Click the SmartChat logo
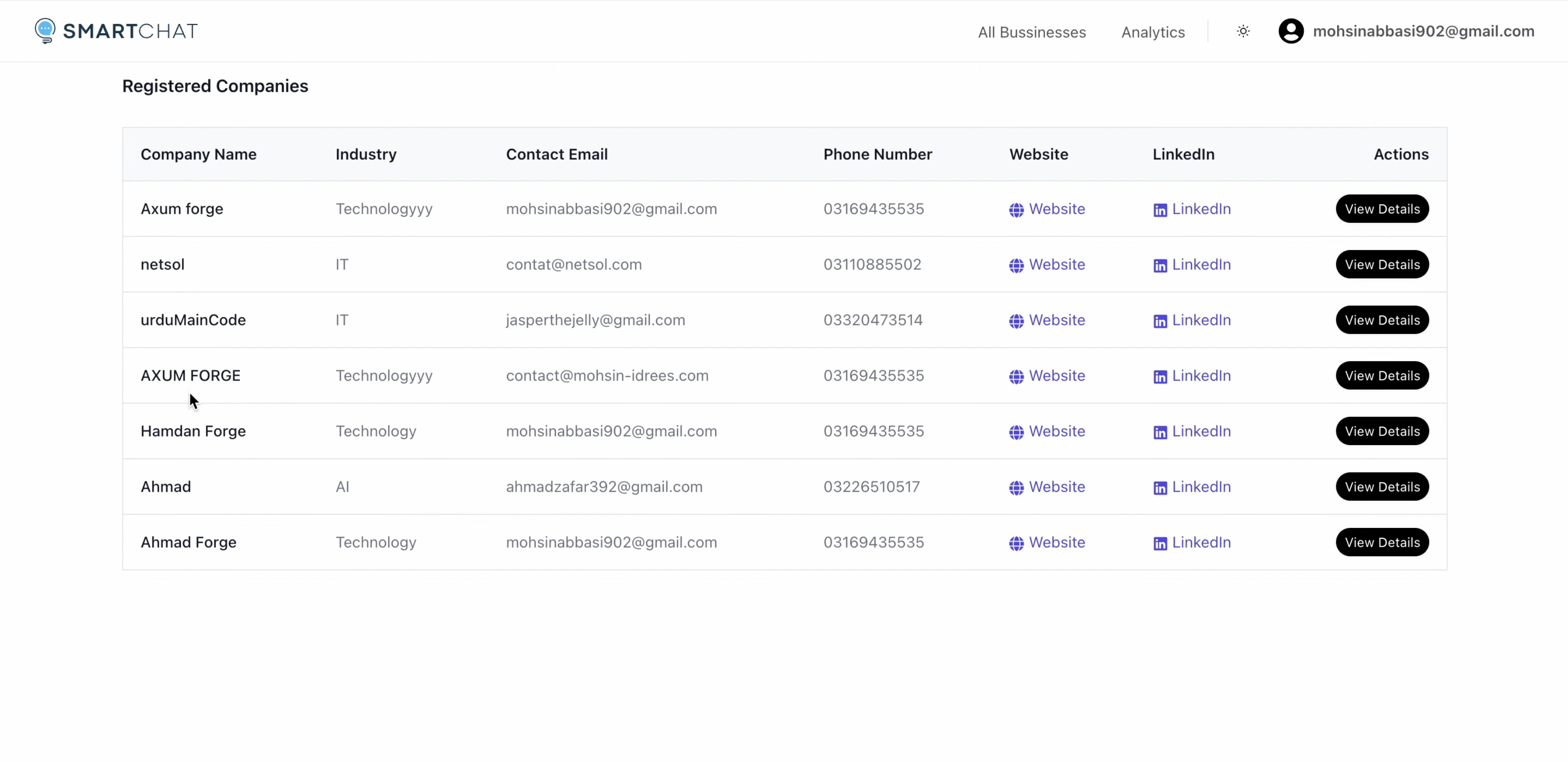 115,31
